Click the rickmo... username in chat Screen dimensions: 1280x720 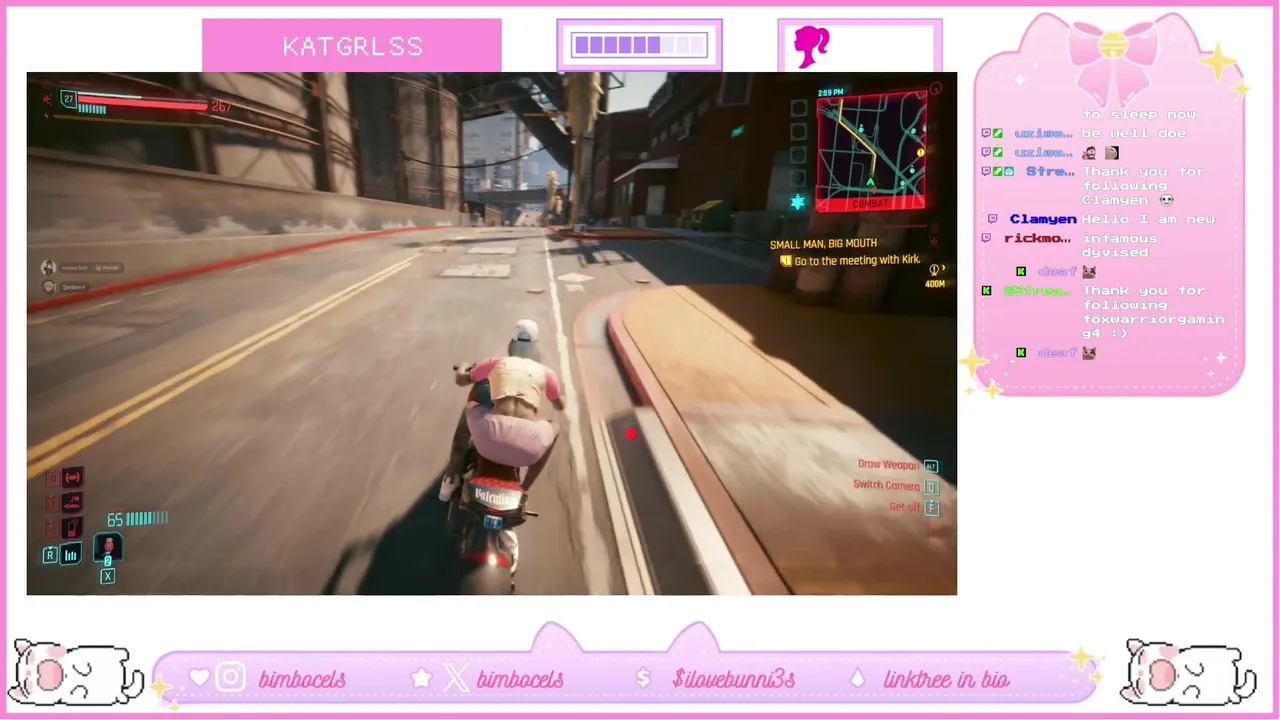(1038, 238)
